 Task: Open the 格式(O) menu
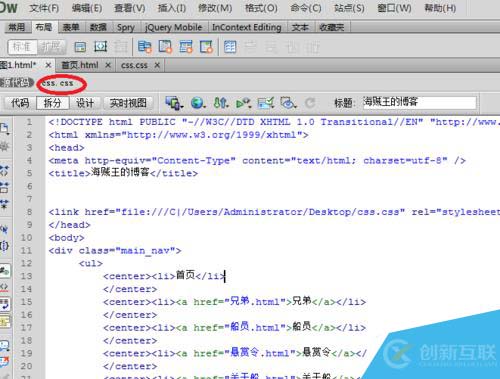point(261,8)
